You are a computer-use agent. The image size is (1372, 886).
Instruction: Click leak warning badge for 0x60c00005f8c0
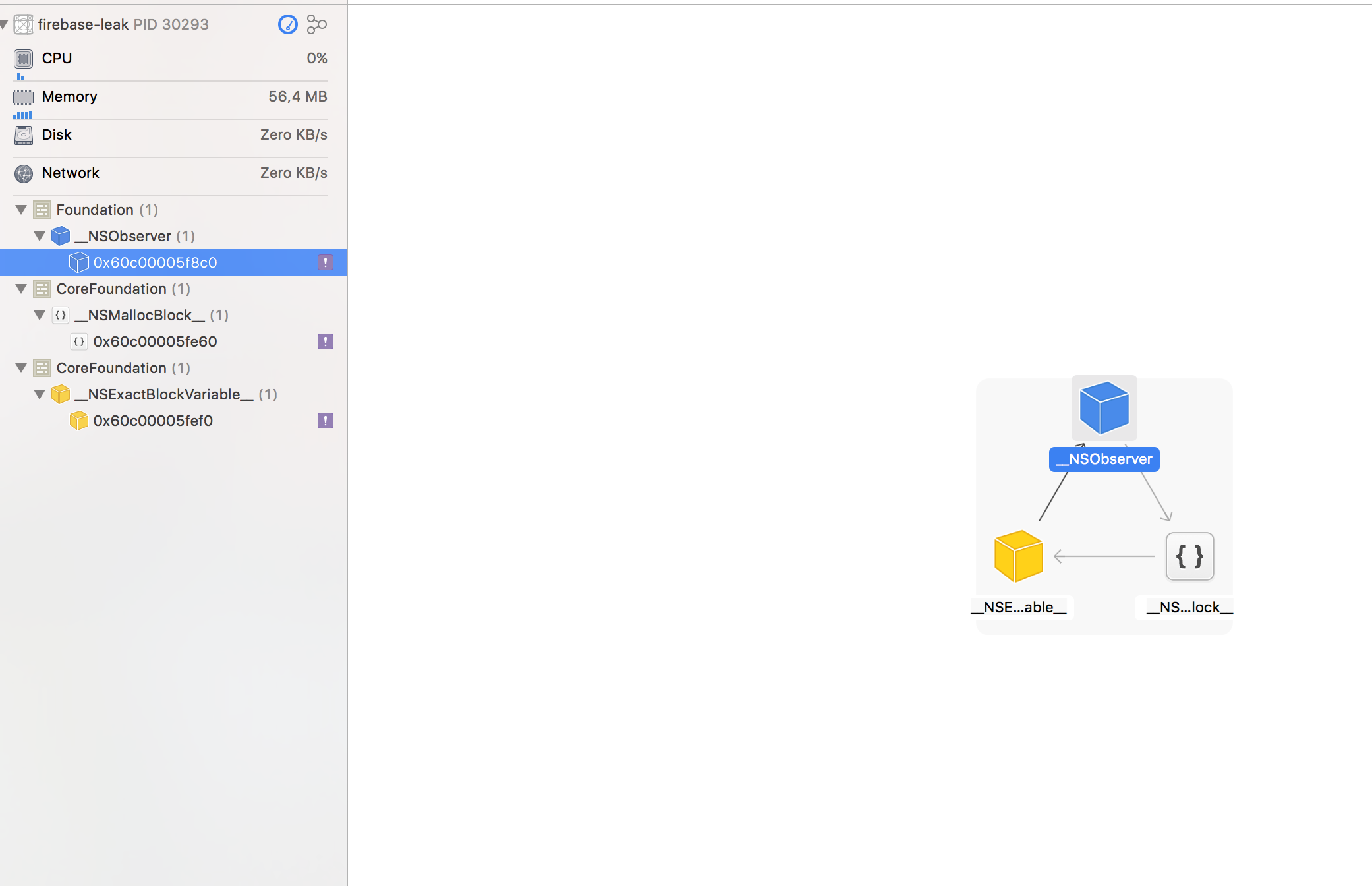tap(326, 262)
